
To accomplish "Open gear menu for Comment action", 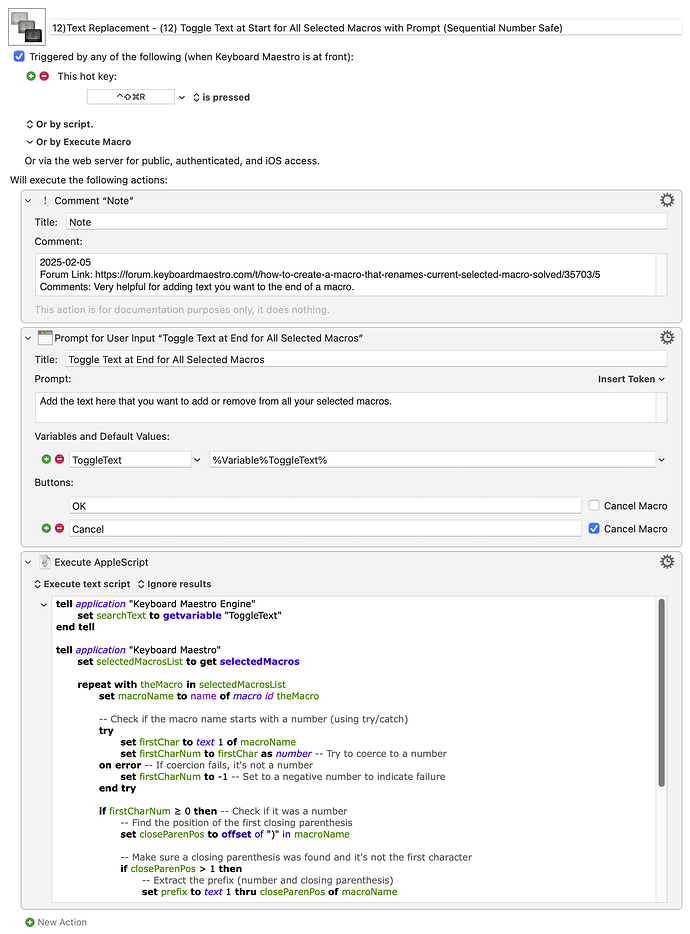I will coord(667,200).
